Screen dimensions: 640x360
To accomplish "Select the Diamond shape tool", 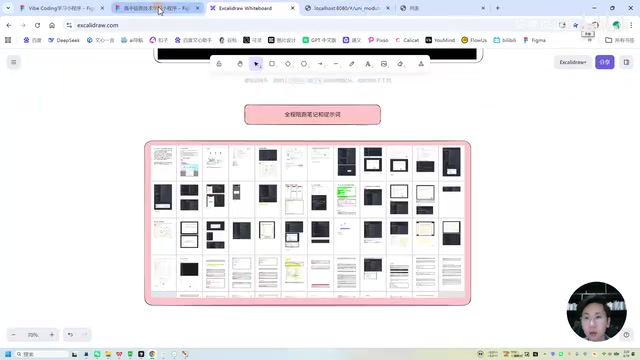I will click(x=288, y=64).
